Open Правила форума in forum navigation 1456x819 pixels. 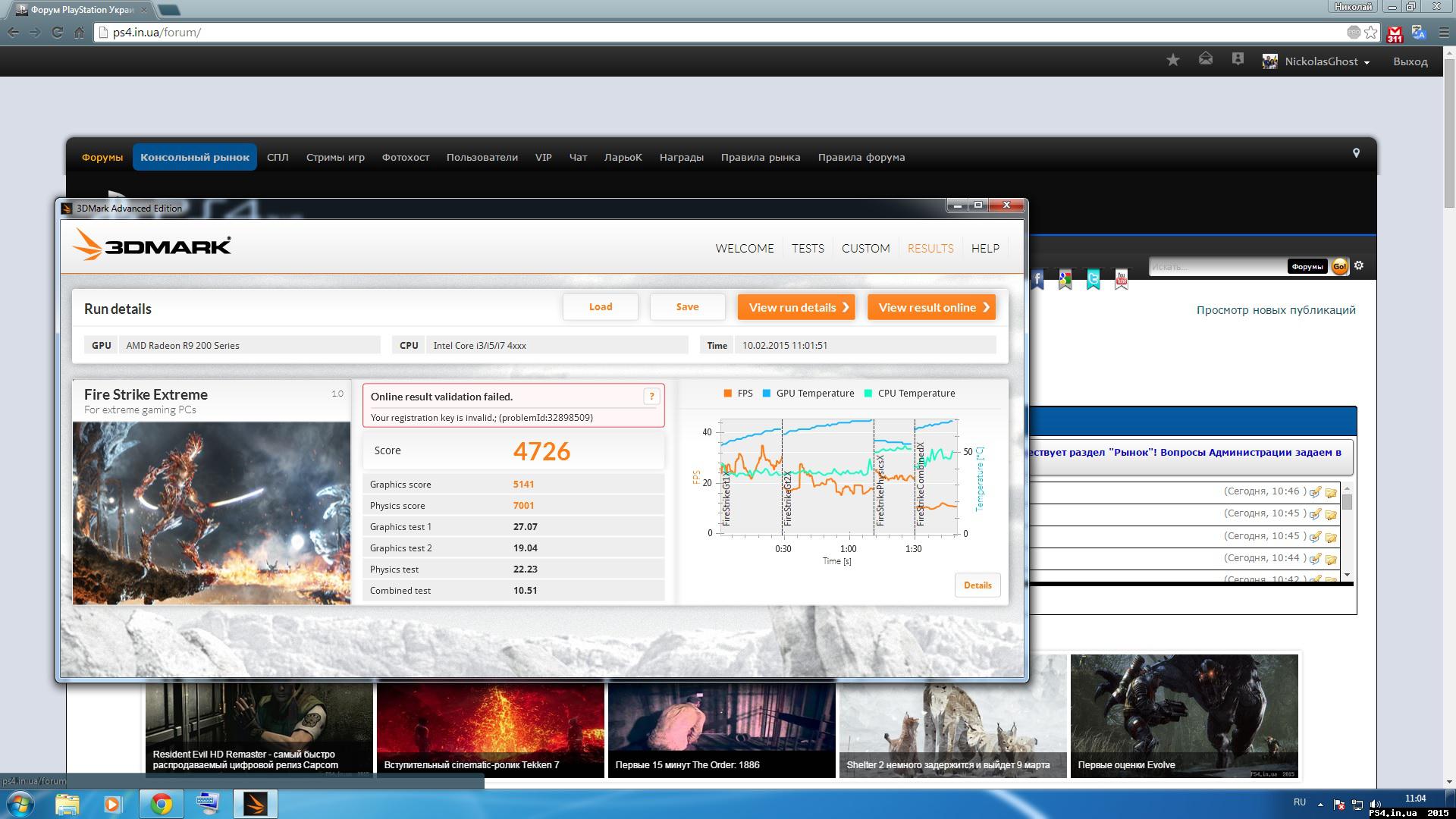tap(861, 157)
